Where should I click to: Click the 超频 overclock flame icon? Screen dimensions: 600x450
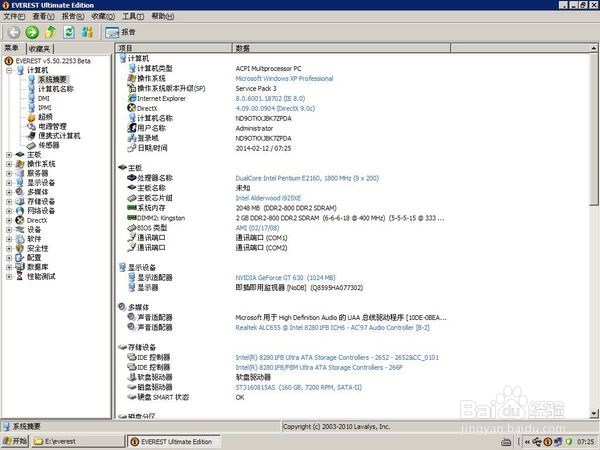31,117
